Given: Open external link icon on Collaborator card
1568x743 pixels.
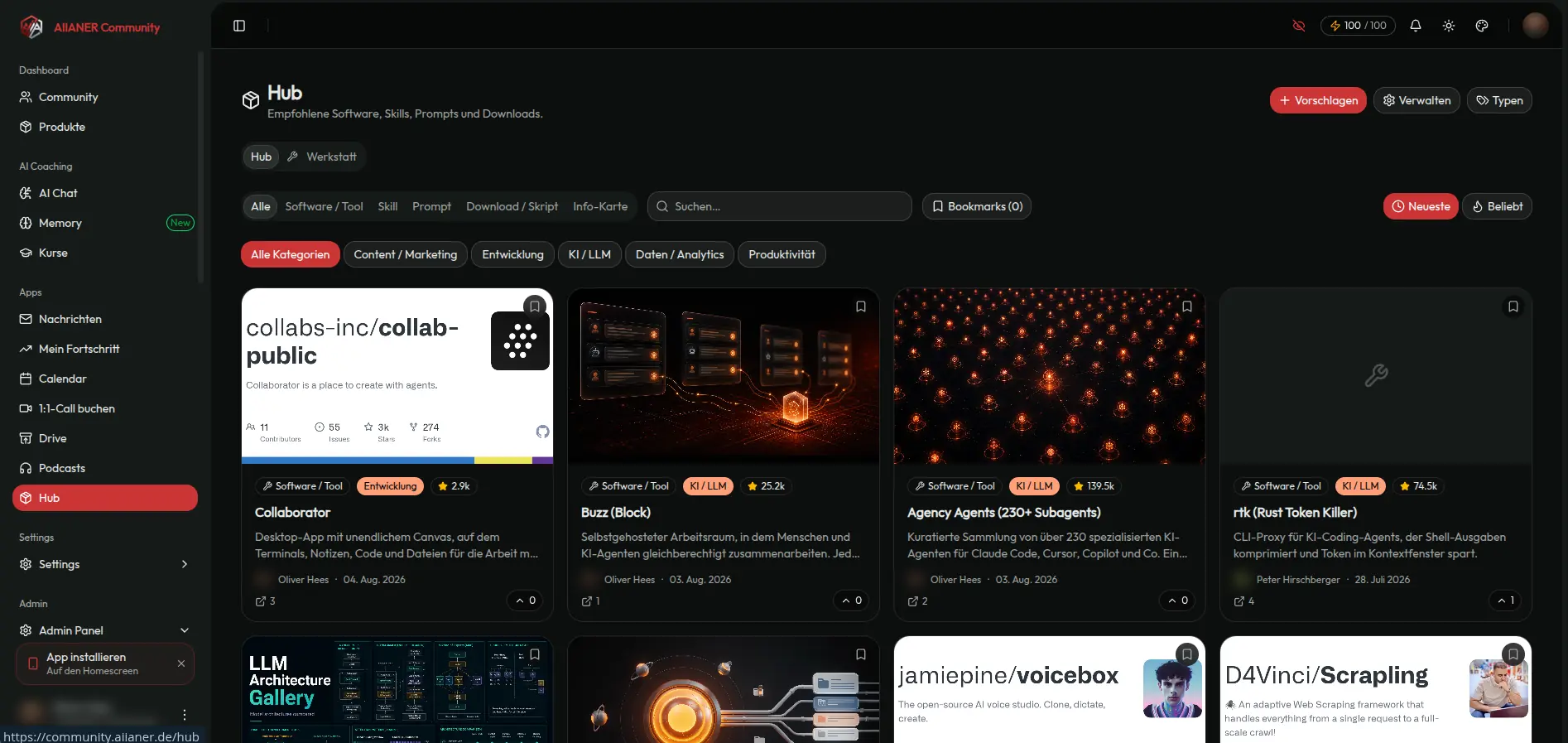Looking at the screenshot, I should [x=261, y=601].
